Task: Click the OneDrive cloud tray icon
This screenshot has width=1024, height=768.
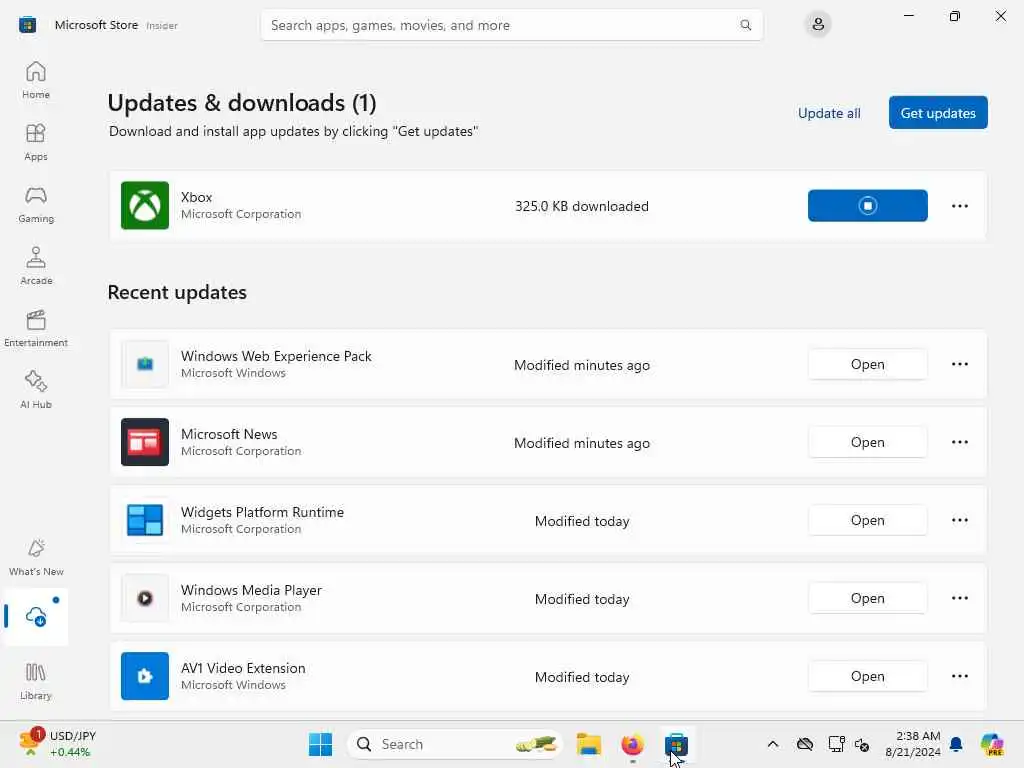Action: [x=805, y=744]
